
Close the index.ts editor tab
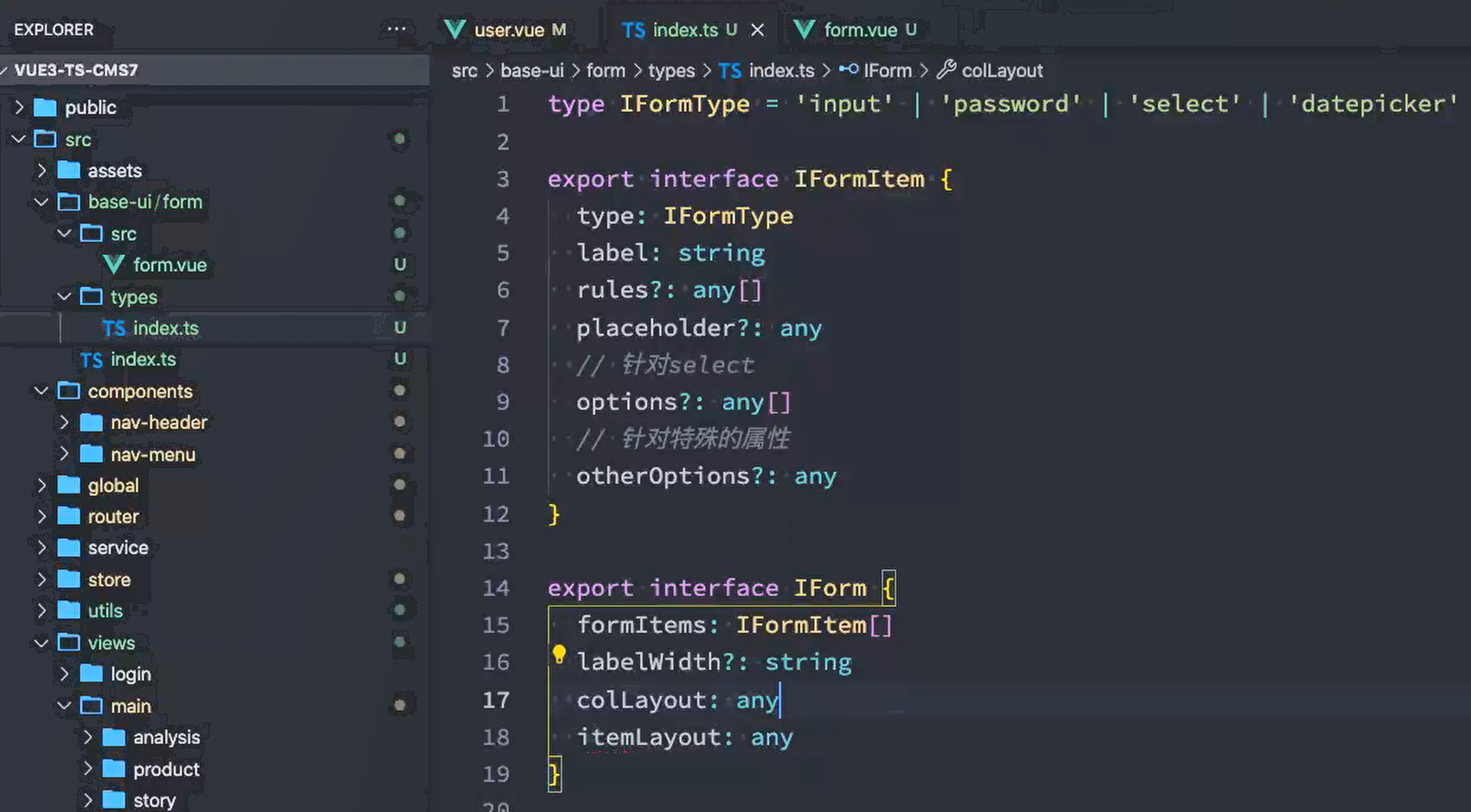[758, 30]
